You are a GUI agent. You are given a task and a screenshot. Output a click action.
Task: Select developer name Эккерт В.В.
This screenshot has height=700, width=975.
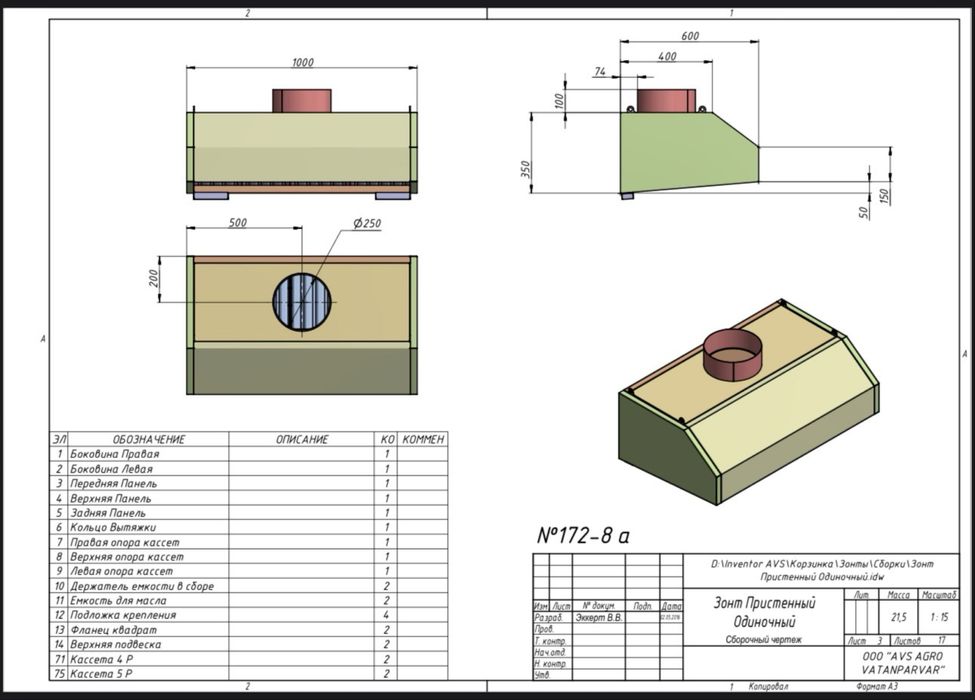599,618
